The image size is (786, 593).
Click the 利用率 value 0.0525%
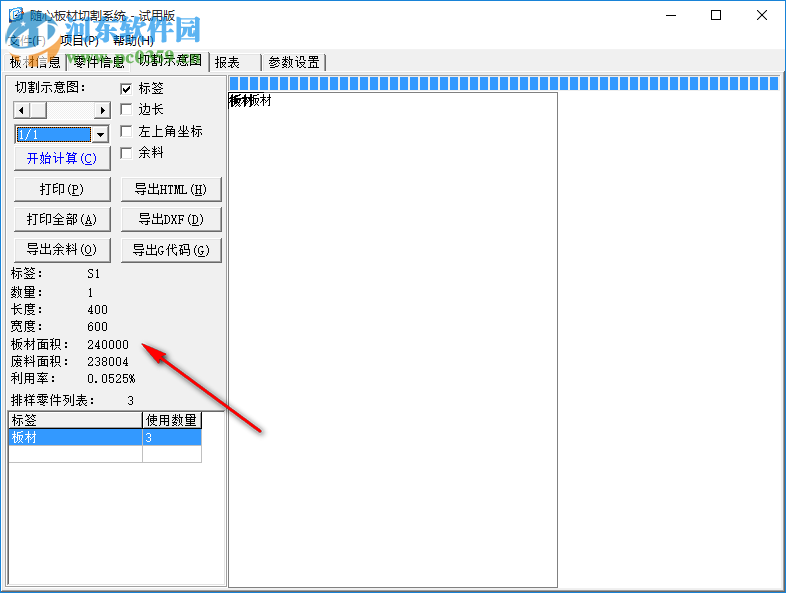click(x=111, y=379)
